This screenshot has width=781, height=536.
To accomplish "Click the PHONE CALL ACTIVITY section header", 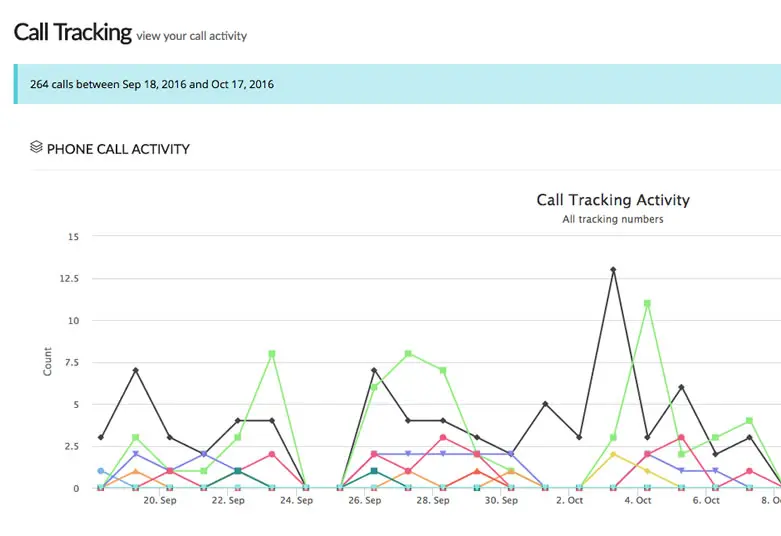I will (118, 149).
